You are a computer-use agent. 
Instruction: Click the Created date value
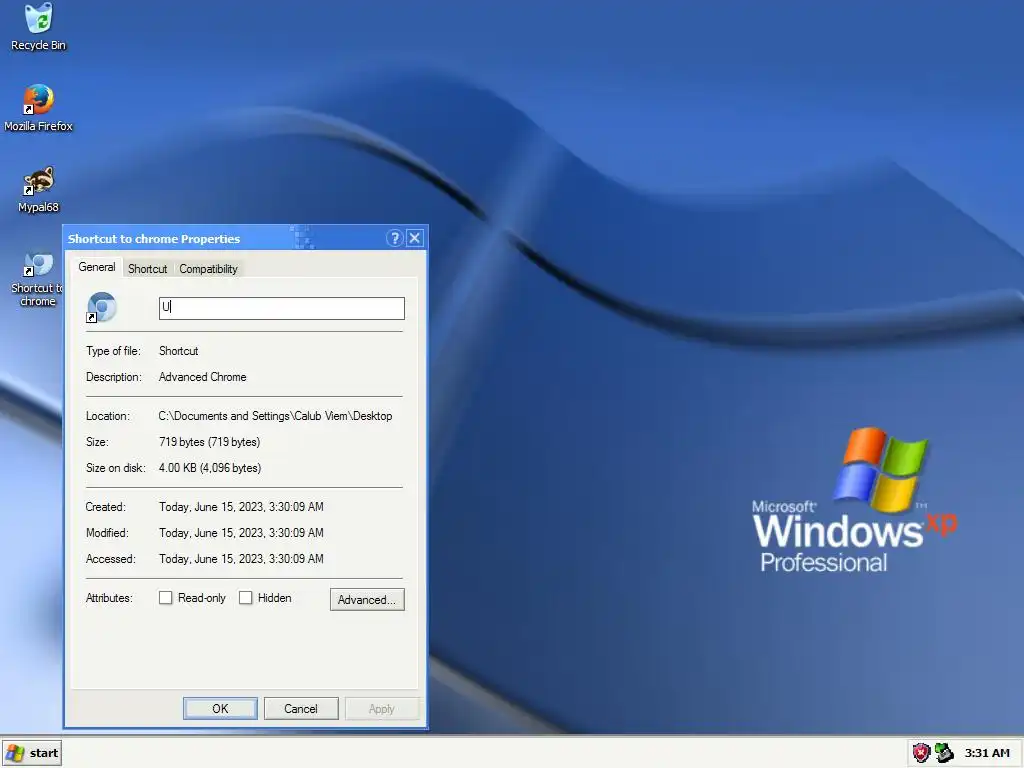tap(241, 507)
